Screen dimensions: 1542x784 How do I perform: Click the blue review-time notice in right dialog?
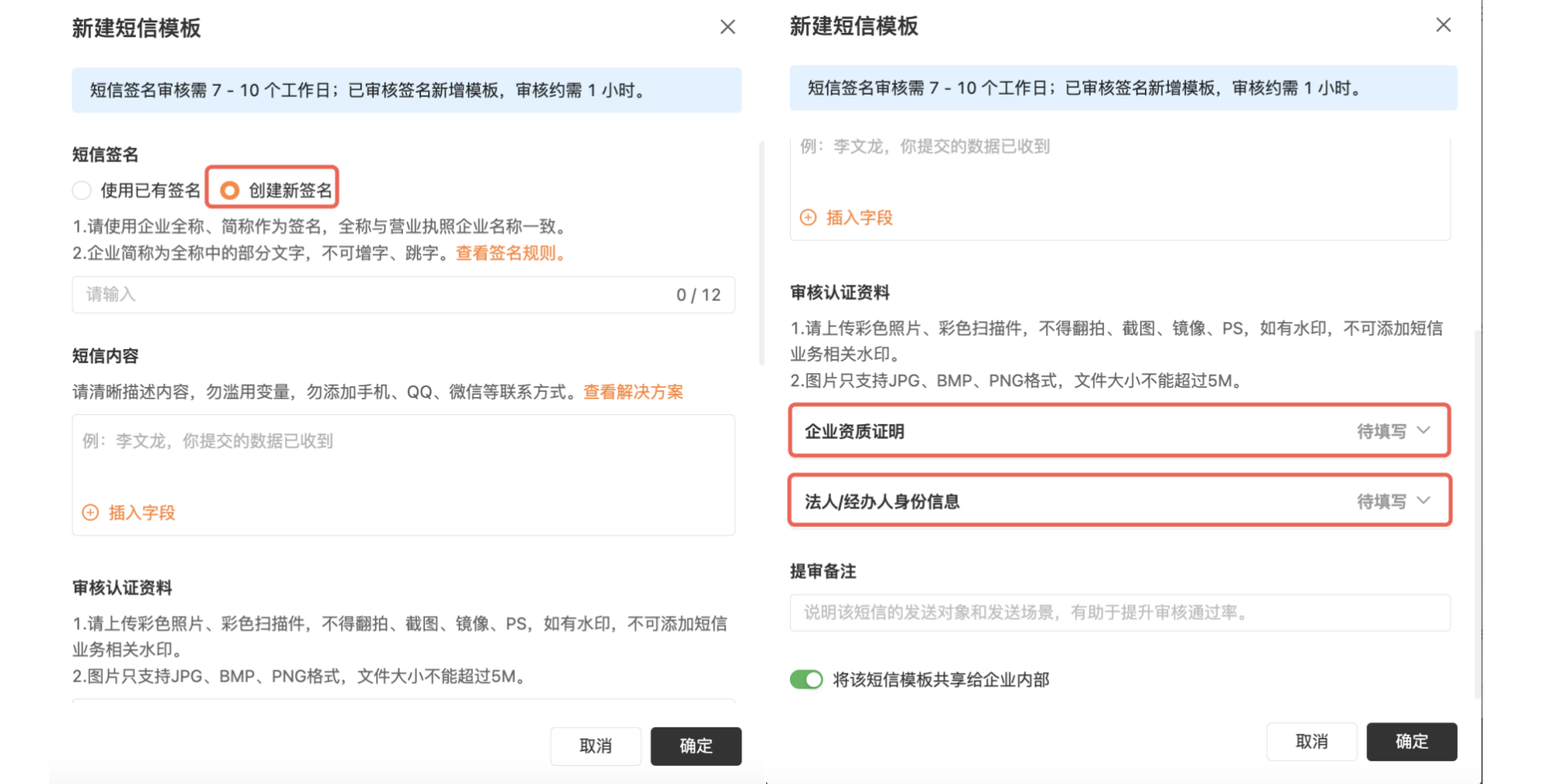(x=1123, y=88)
